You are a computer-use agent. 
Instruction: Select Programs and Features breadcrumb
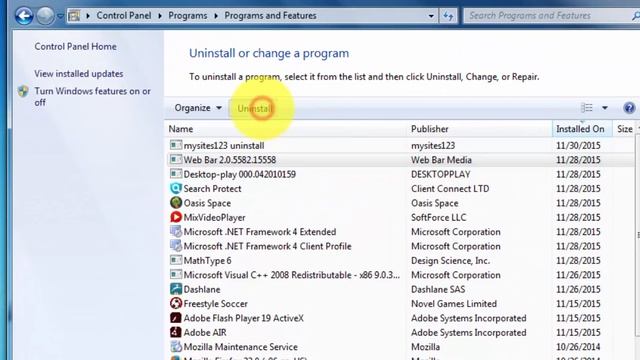(x=270, y=16)
